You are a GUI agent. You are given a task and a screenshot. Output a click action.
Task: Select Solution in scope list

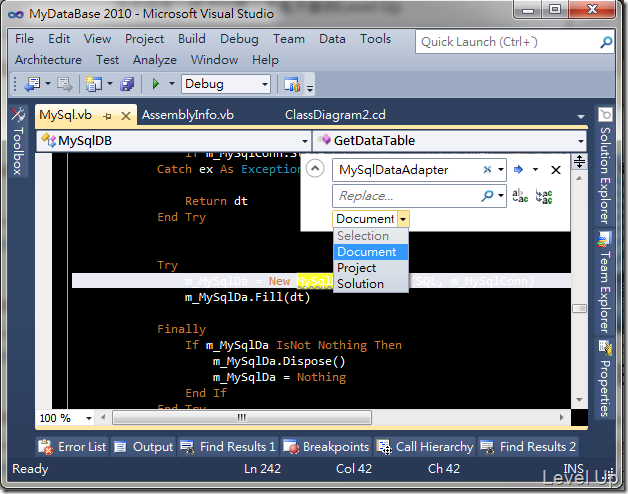pyautogui.click(x=371, y=284)
